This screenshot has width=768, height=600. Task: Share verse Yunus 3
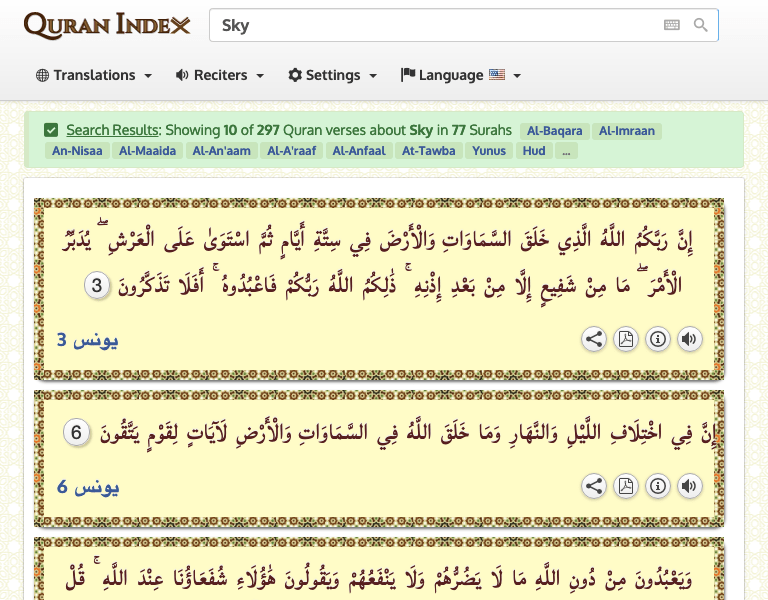[x=594, y=339]
